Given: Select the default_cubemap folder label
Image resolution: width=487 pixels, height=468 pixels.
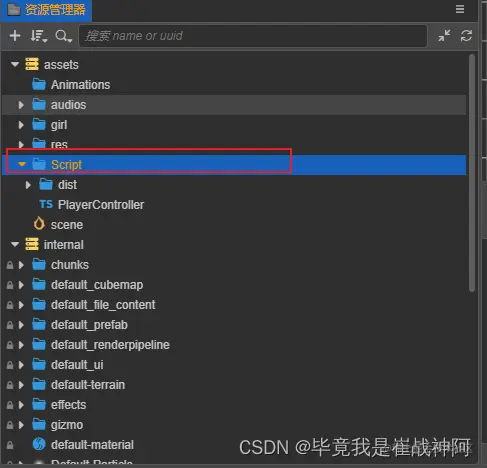Looking at the screenshot, I should click(97, 285).
